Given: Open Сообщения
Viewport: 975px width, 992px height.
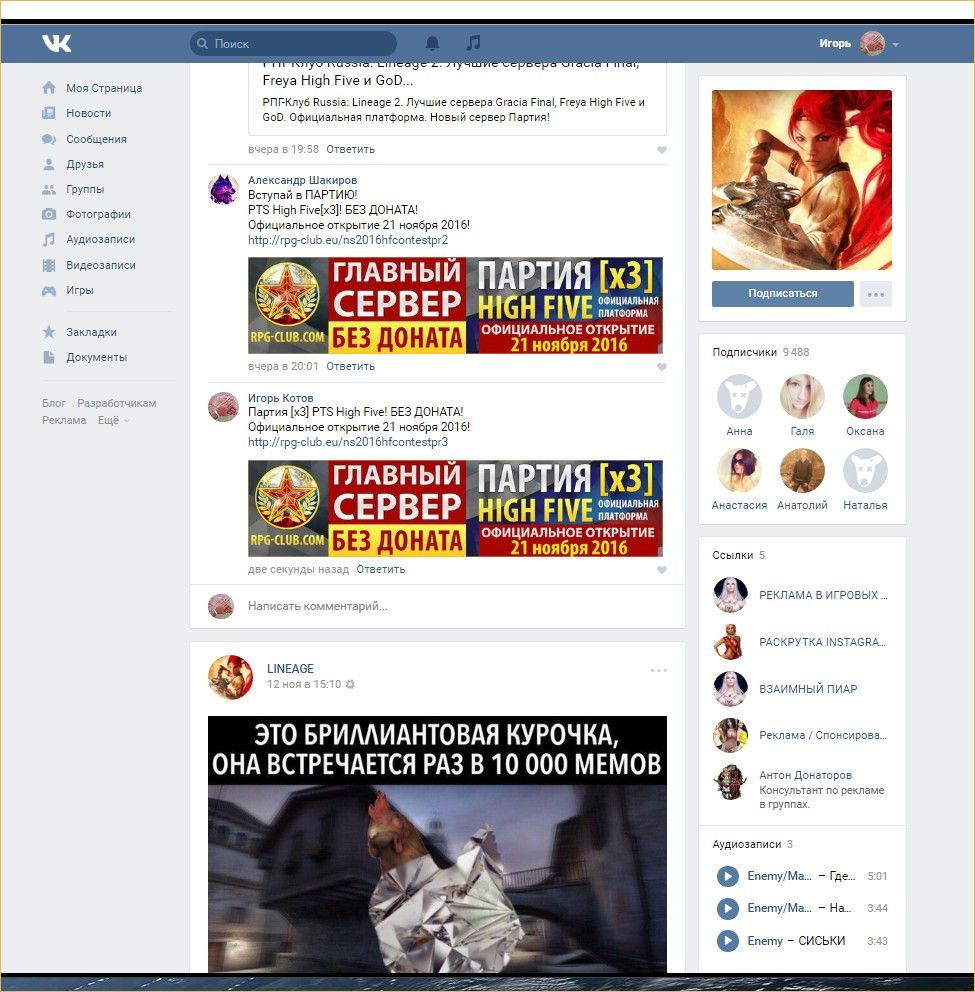Looking at the screenshot, I should point(96,139).
